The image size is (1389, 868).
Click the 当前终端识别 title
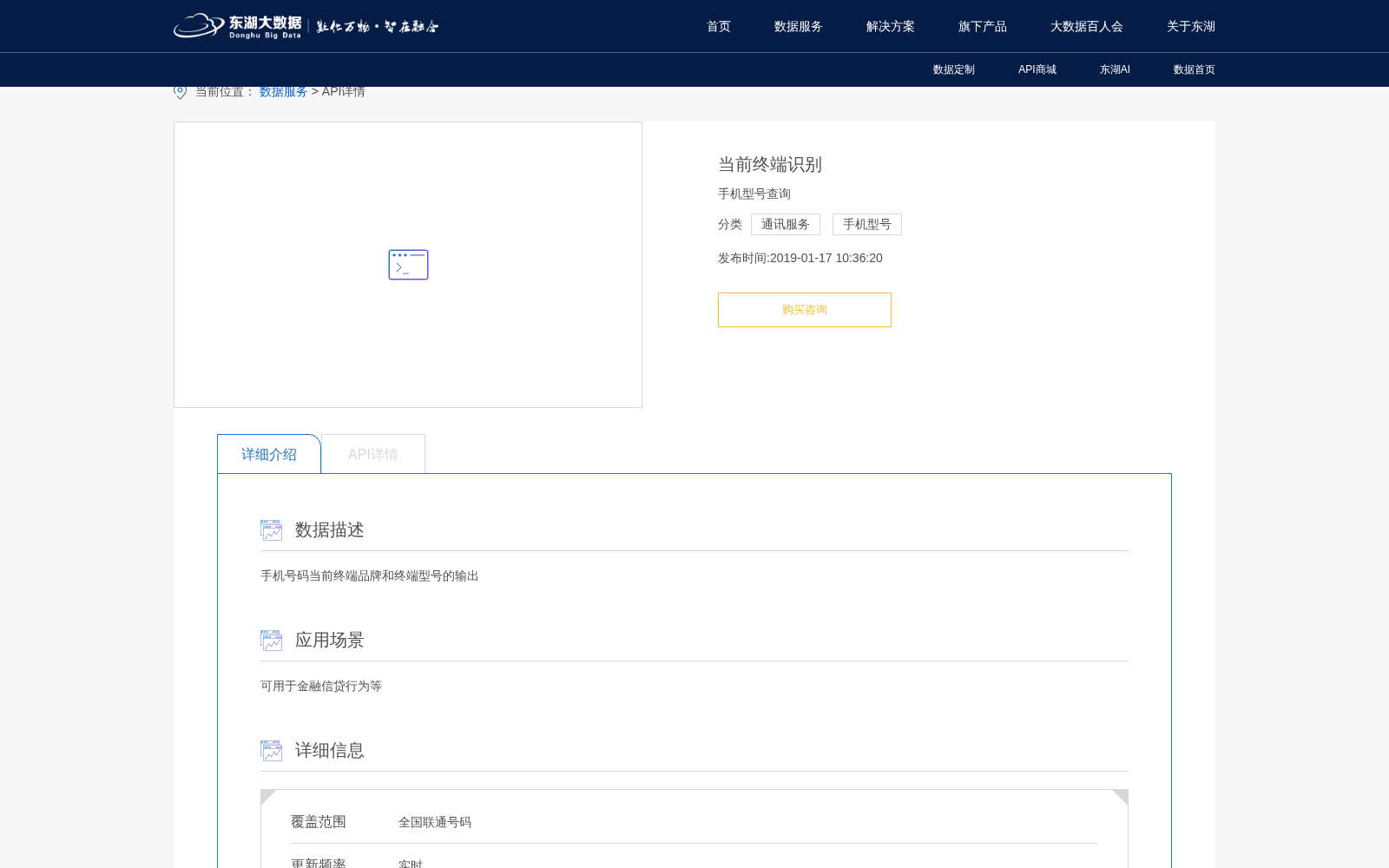(770, 164)
